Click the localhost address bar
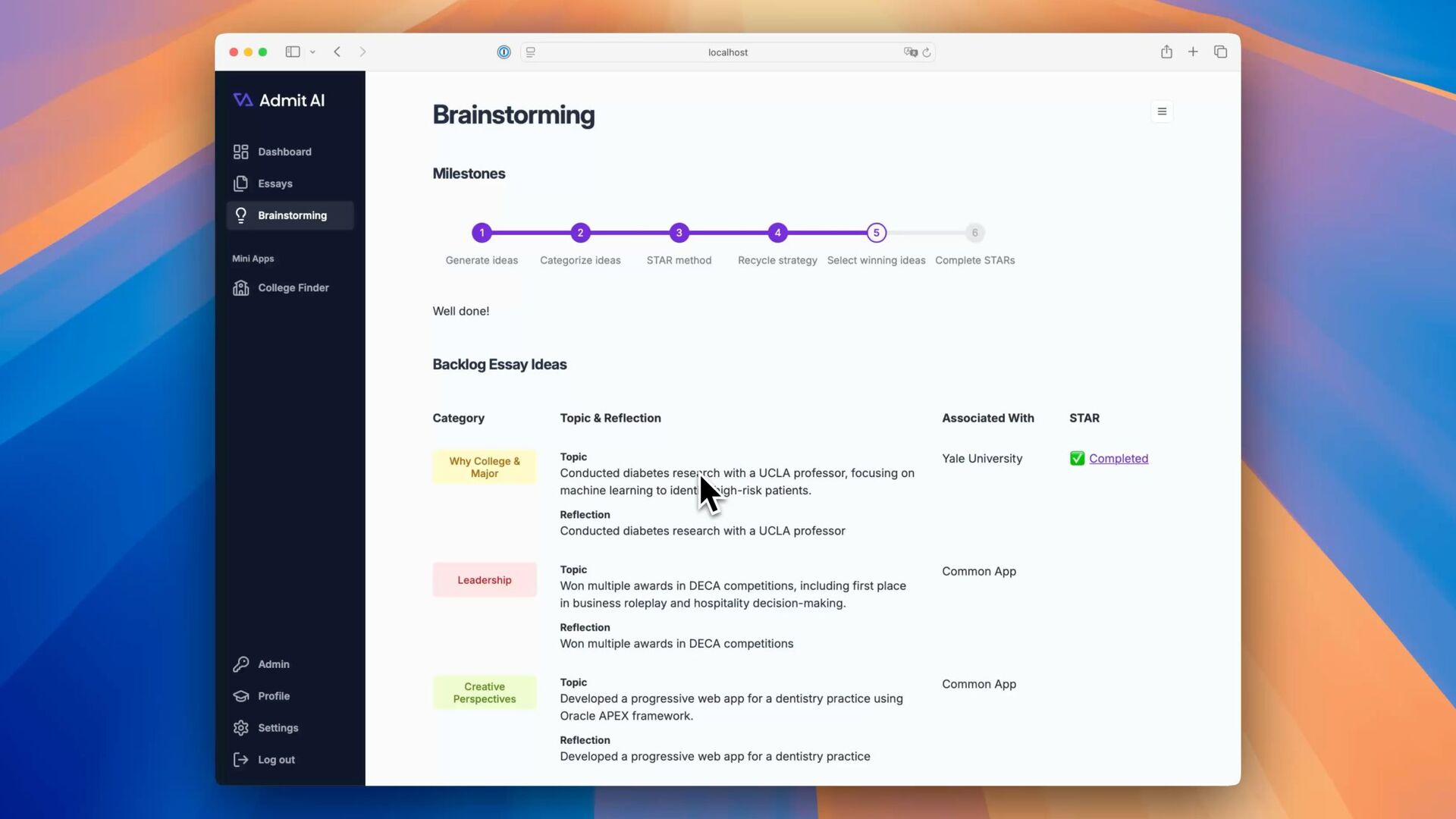The image size is (1456, 819). pyautogui.click(x=727, y=52)
